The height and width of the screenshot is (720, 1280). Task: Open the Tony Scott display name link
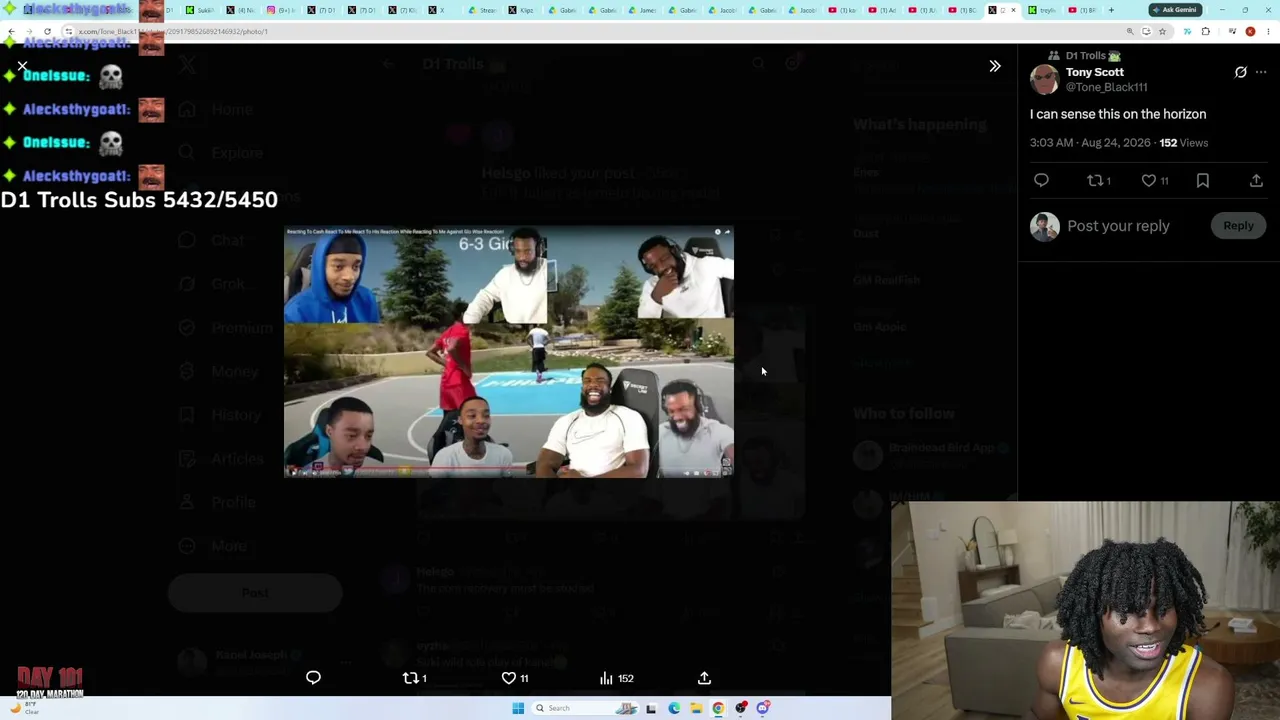[x=1094, y=72]
